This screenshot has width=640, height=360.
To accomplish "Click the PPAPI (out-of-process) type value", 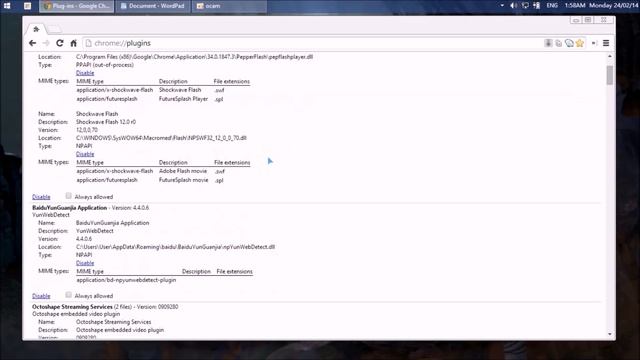I will (104, 65).
